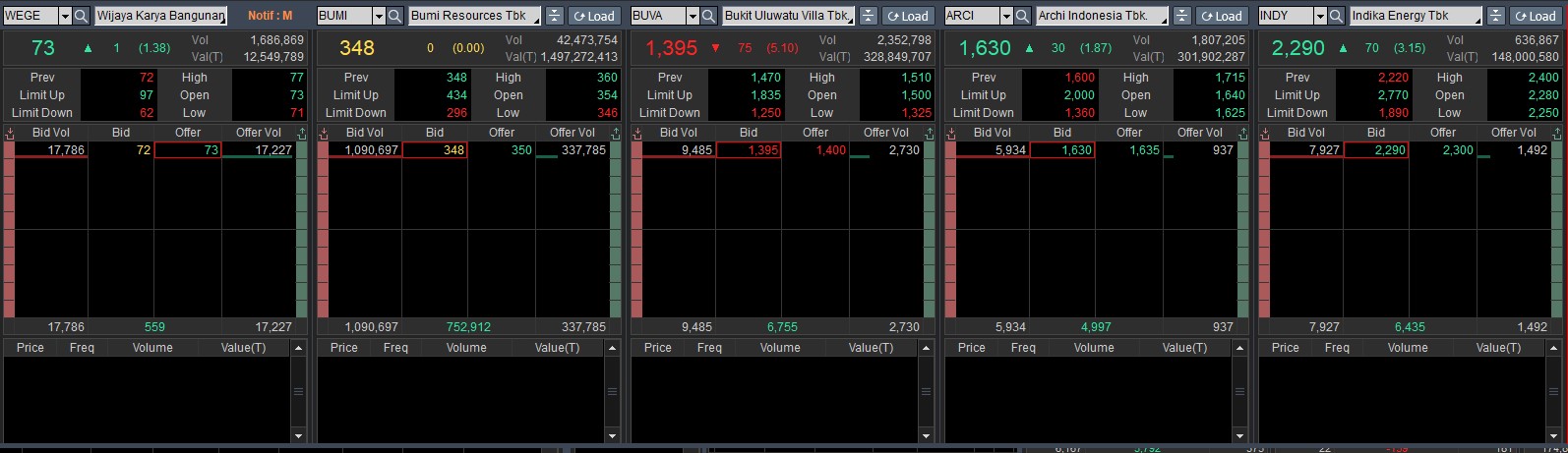
Task: Click the green up-arrow icon in INDY Offer Vol header
Action: (1557, 133)
